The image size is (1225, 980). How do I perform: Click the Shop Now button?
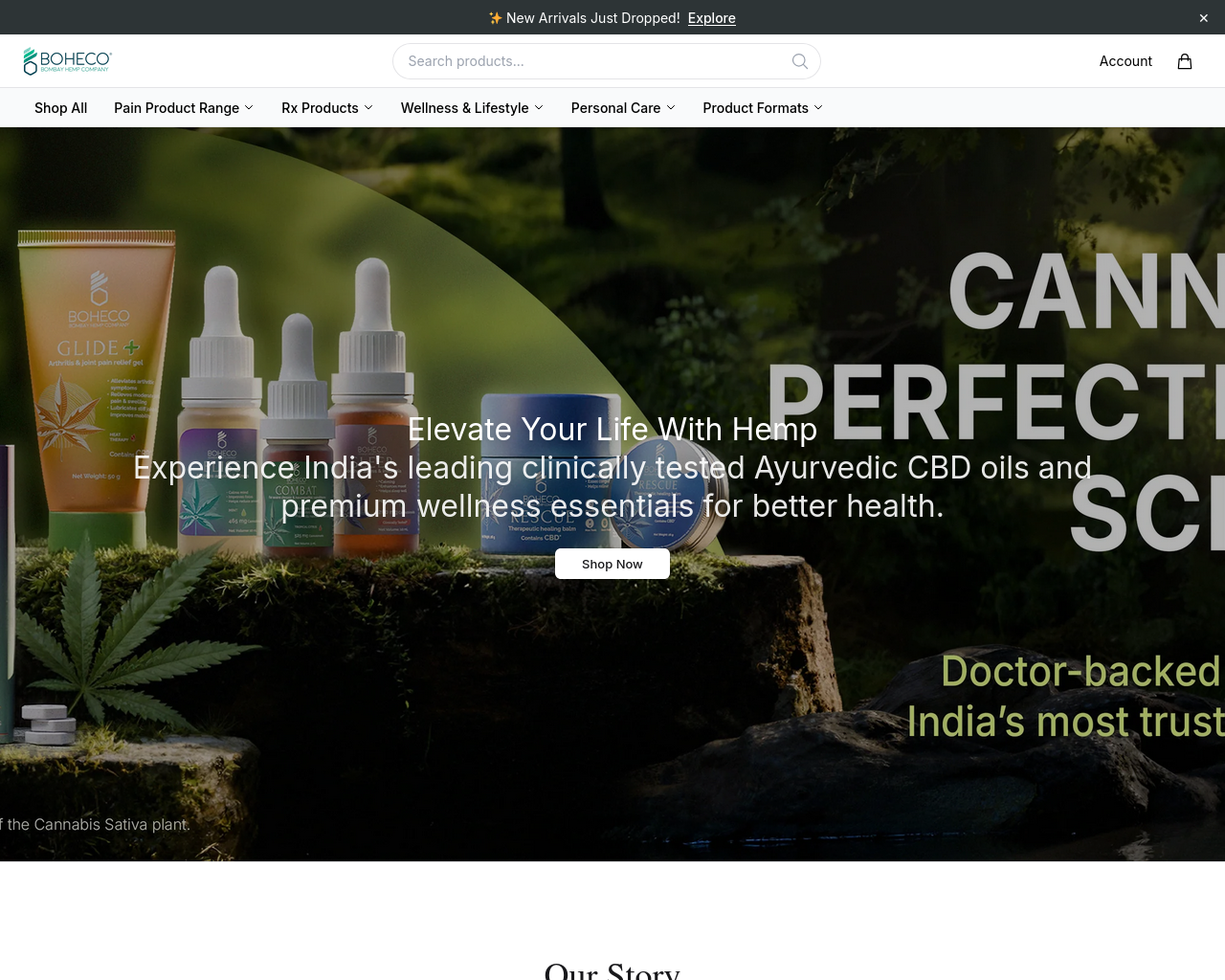tap(612, 564)
